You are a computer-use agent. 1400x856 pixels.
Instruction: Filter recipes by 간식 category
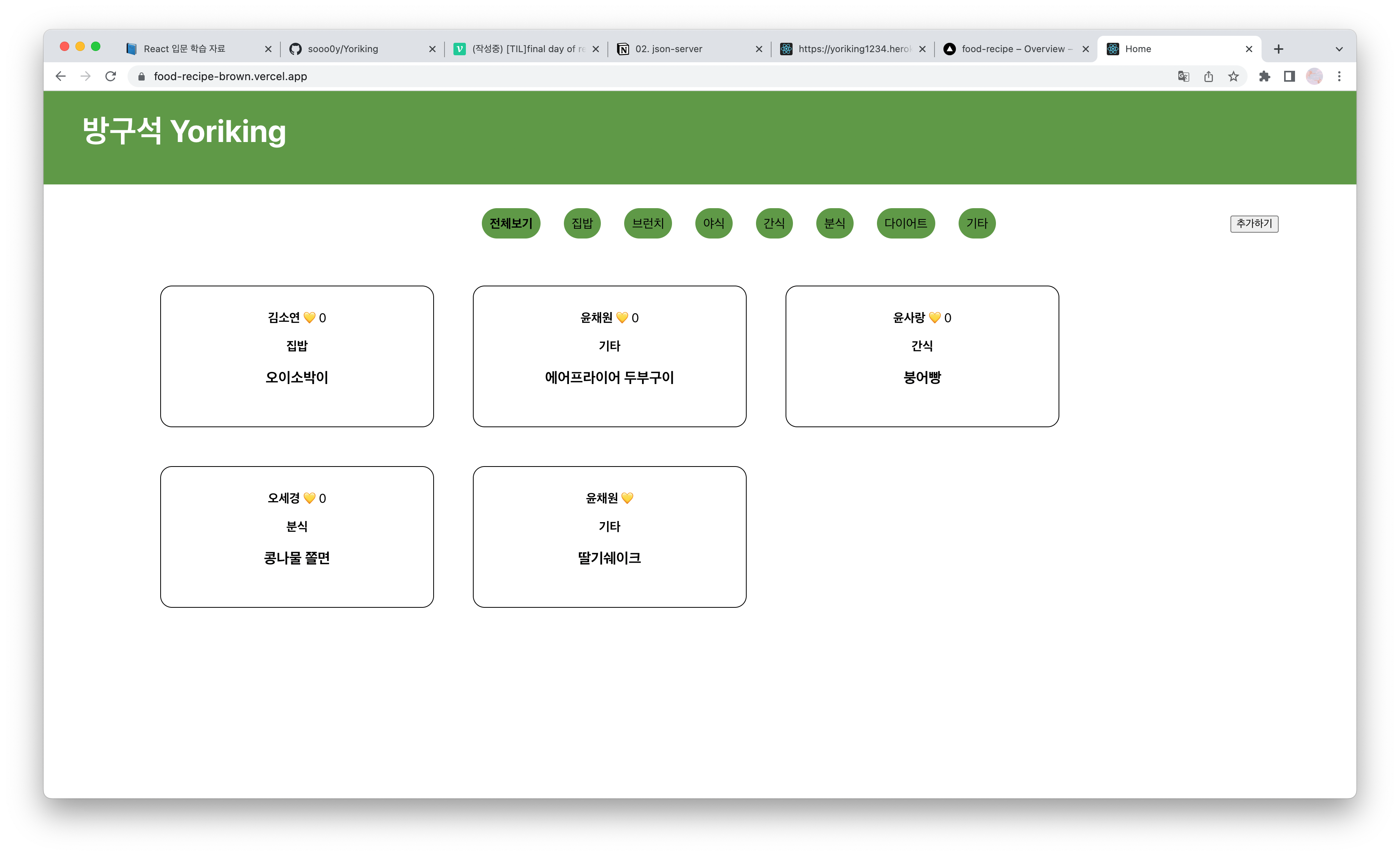(774, 223)
